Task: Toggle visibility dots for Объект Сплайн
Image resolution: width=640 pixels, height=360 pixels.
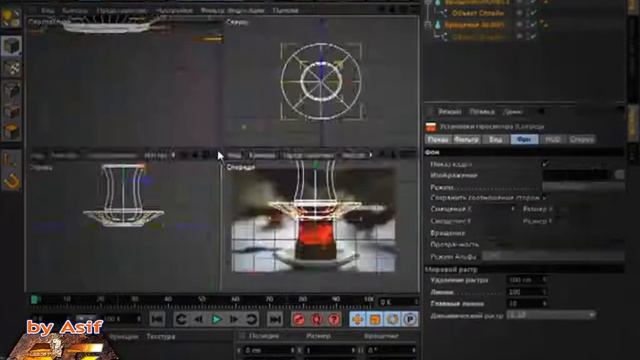Action: pos(520,13)
